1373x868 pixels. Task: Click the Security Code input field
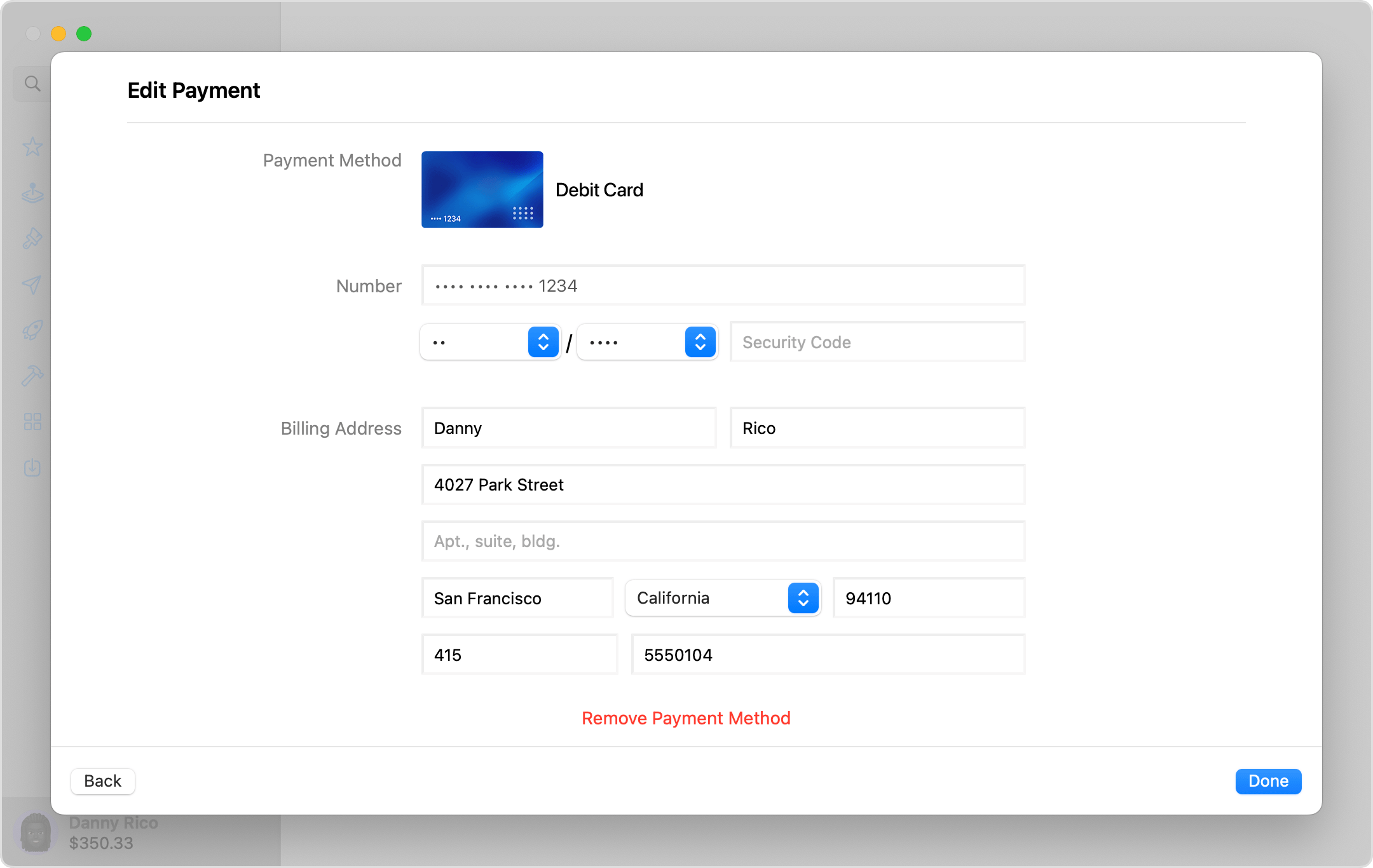tap(877, 342)
